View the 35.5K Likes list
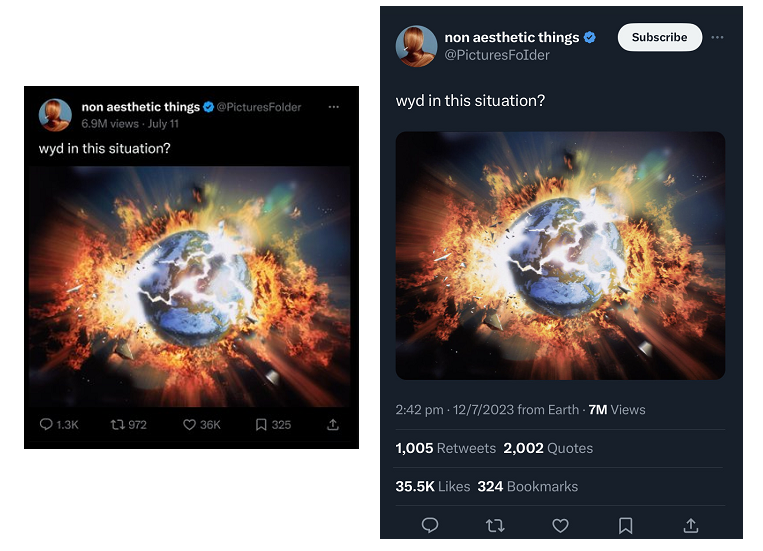The height and width of the screenshot is (551, 763). [x=433, y=486]
